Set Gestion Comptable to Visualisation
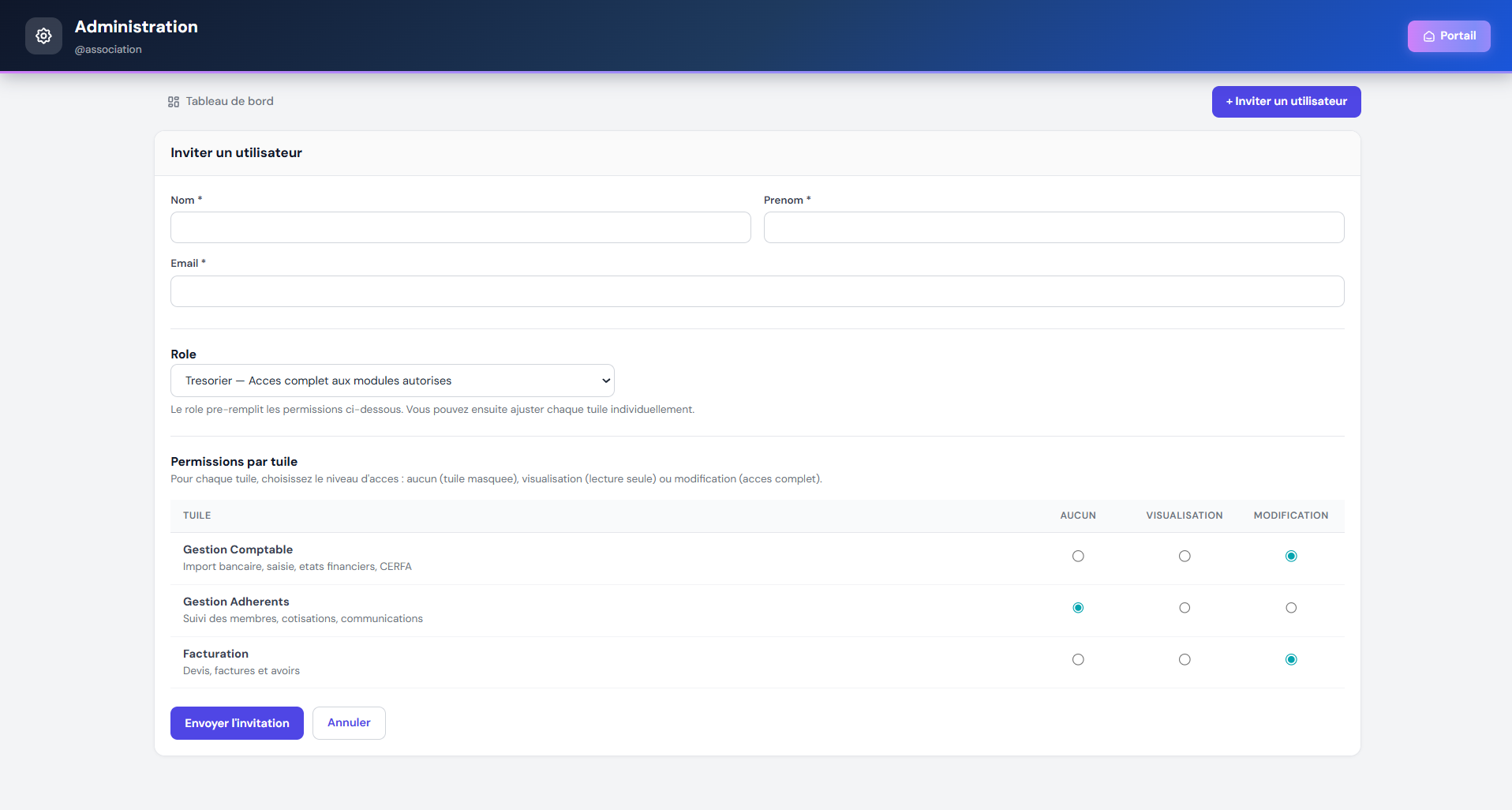Image resolution: width=1512 pixels, height=810 pixels. [x=1185, y=557]
